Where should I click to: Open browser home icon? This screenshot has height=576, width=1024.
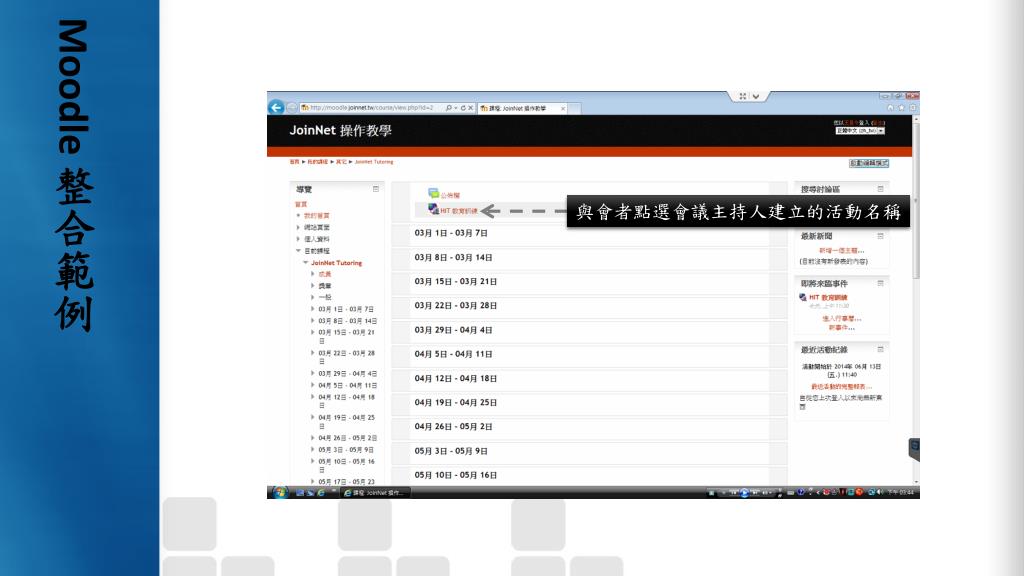coord(890,107)
